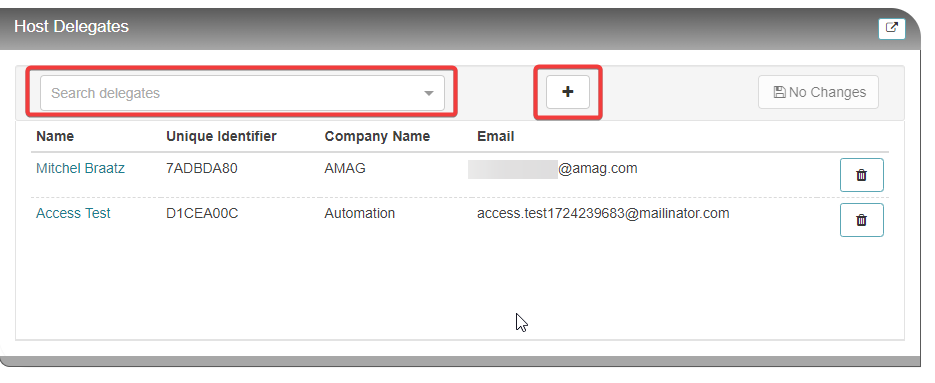Screen dimensions: 935x383
Task: Click the Host Delegates panel title
Action: (x=72, y=26)
